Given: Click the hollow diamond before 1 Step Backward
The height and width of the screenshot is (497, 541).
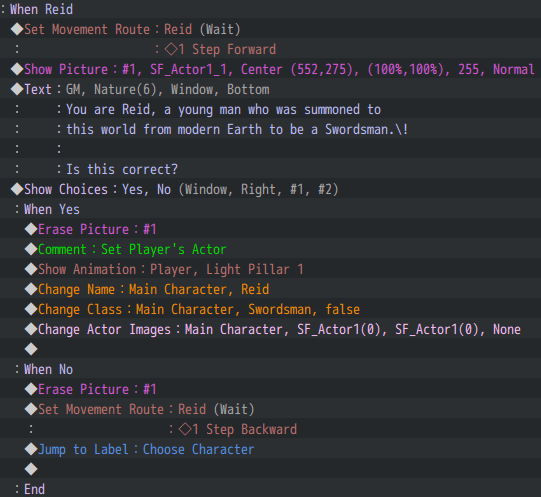Looking at the screenshot, I should point(185,429).
